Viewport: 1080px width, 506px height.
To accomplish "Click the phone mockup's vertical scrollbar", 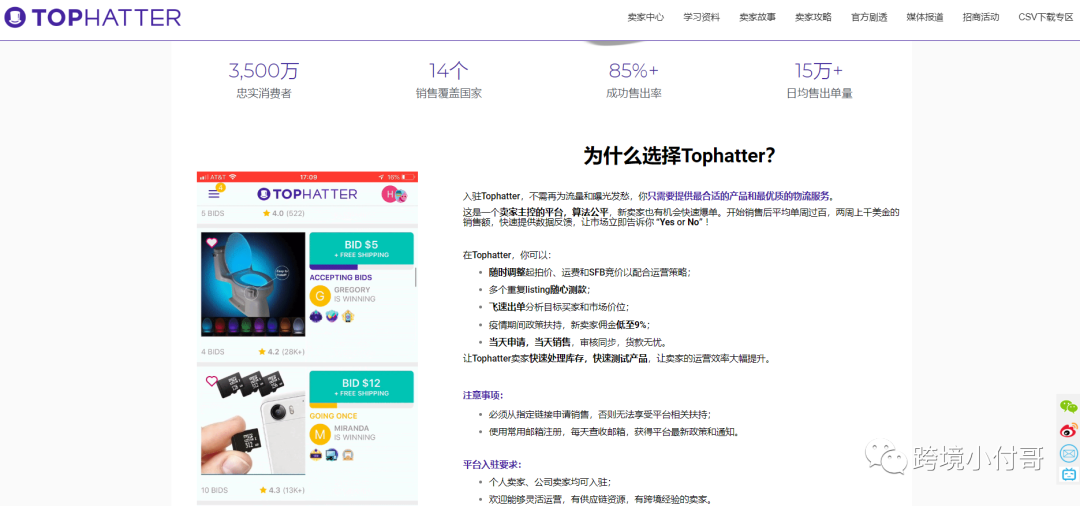I will [416, 277].
